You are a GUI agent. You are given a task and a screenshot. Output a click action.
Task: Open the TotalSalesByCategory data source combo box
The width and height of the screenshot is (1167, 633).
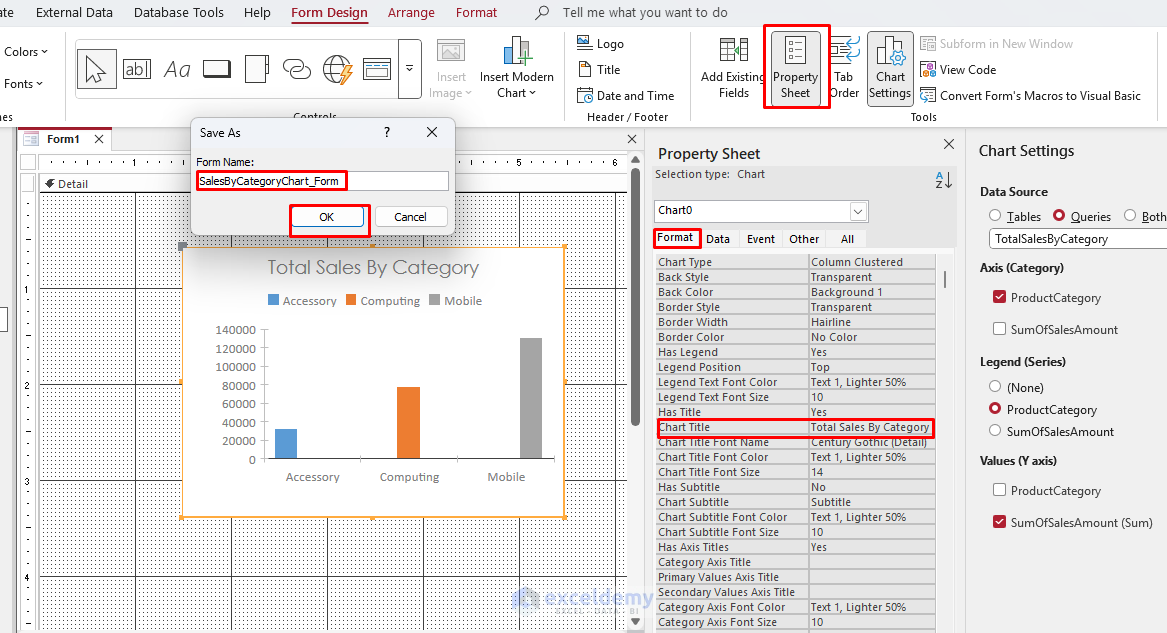pyautogui.click(x=1077, y=239)
